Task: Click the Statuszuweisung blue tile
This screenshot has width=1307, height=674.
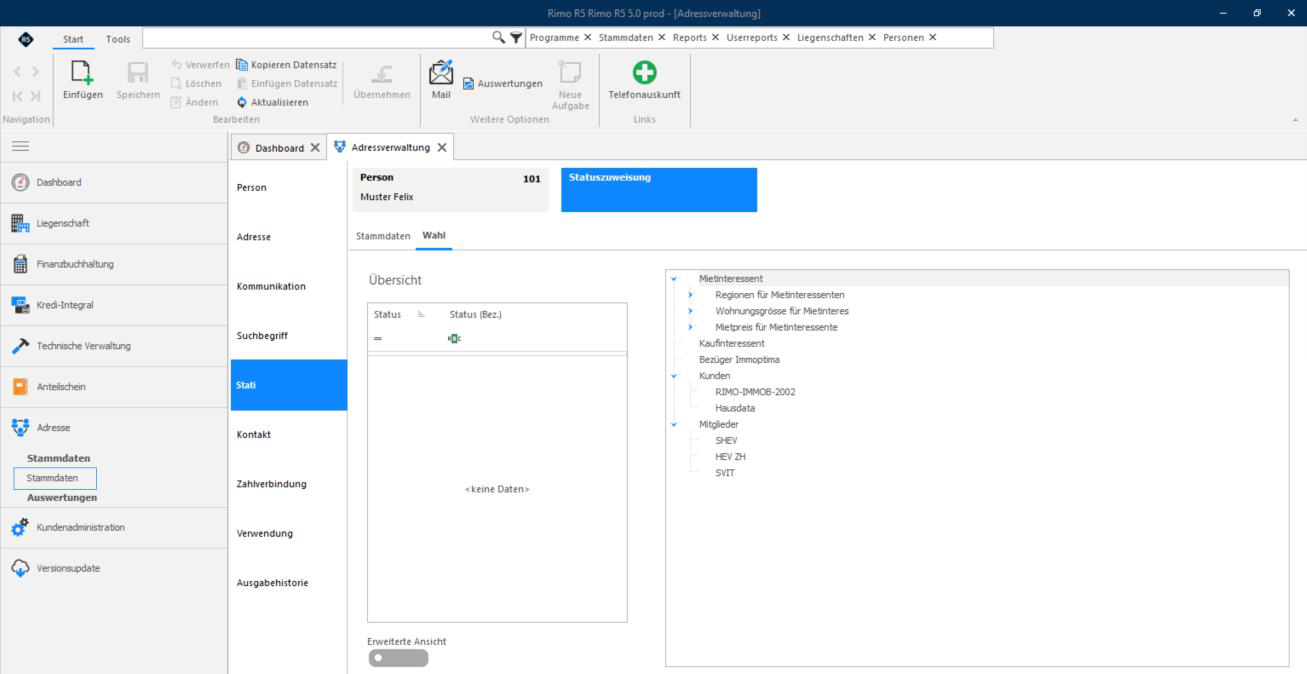Action: click(659, 190)
